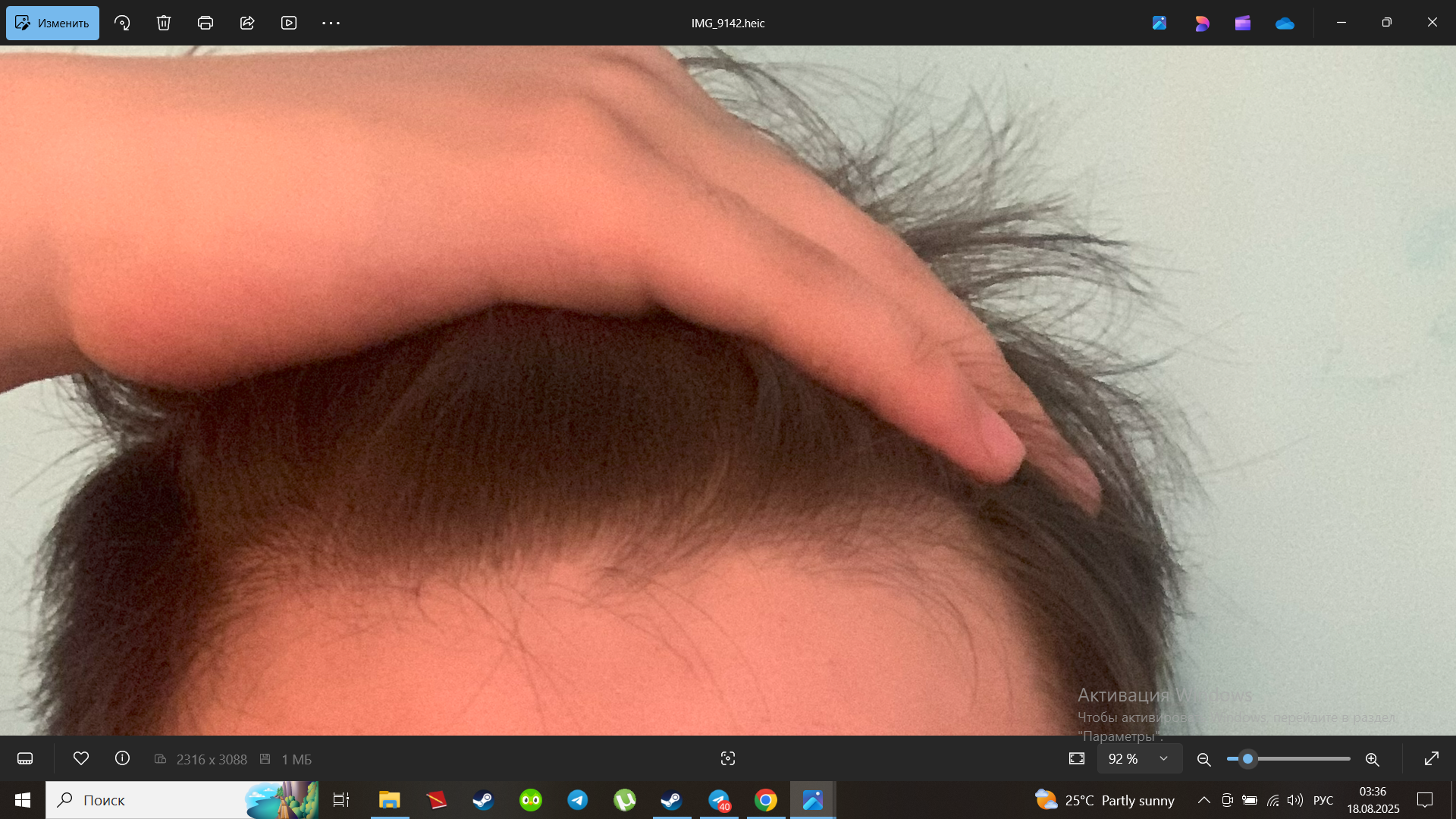The image size is (1456, 819).
Task: Open Telegram icon with 40 badge
Action: pyautogui.click(x=719, y=800)
